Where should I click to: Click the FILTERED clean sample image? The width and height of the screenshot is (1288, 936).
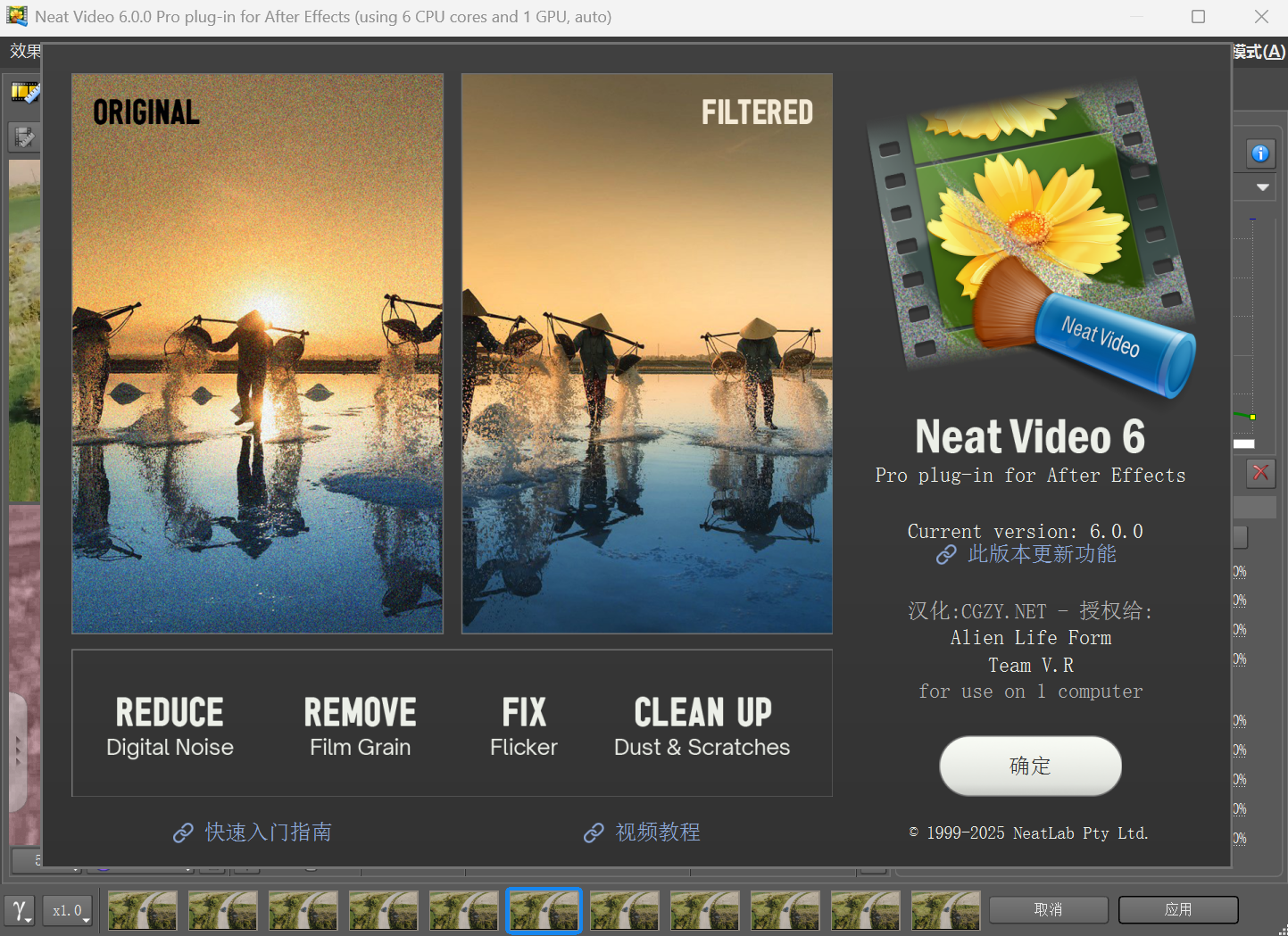(x=647, y=353)
